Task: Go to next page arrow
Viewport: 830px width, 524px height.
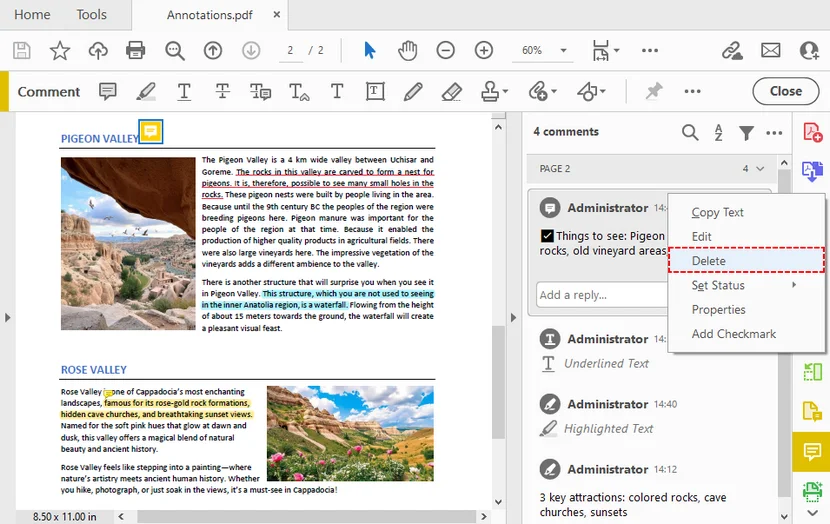Action: 251,51
